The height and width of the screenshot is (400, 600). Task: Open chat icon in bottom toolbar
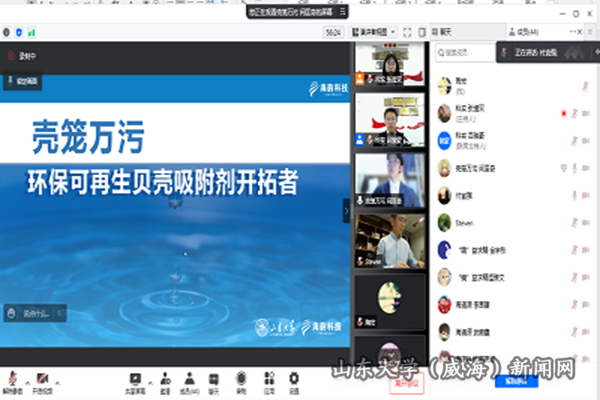pyautogui.click(x=214, y=383)
